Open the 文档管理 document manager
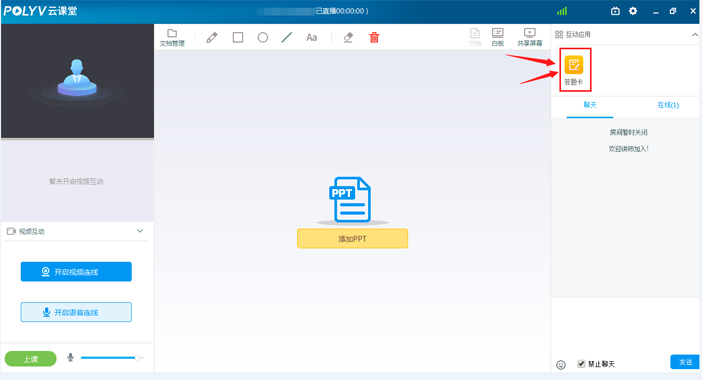Screen dimensions: 702x380 (x=172, y=38)
